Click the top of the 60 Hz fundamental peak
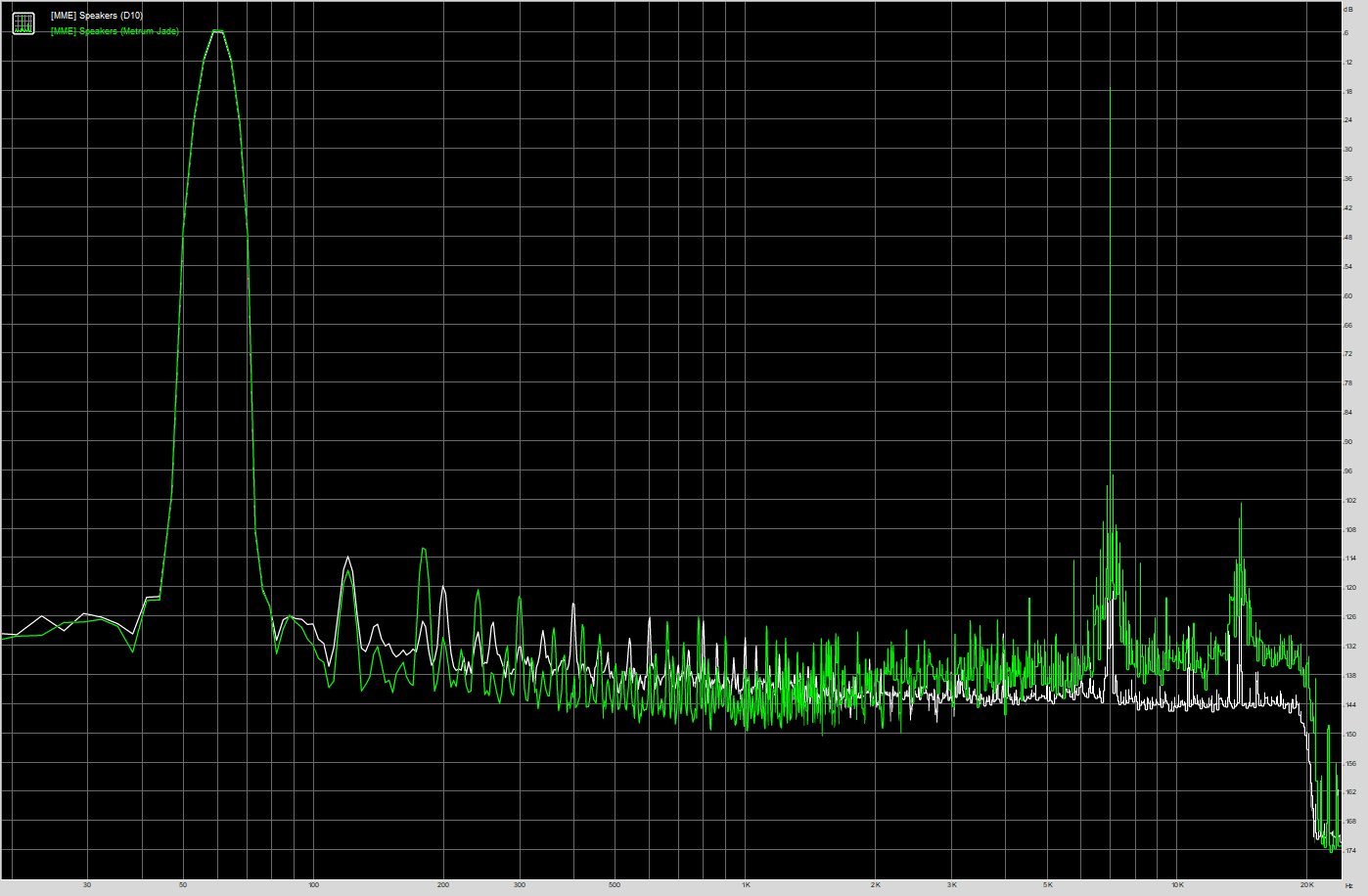 217,31
